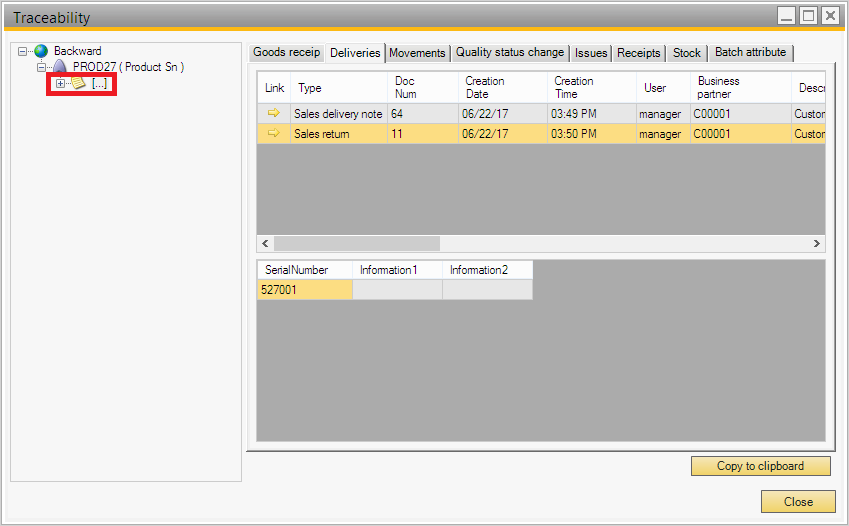Click the Creation Date column header
Screen dimensions: 849x526
click(x=485, y=87)
